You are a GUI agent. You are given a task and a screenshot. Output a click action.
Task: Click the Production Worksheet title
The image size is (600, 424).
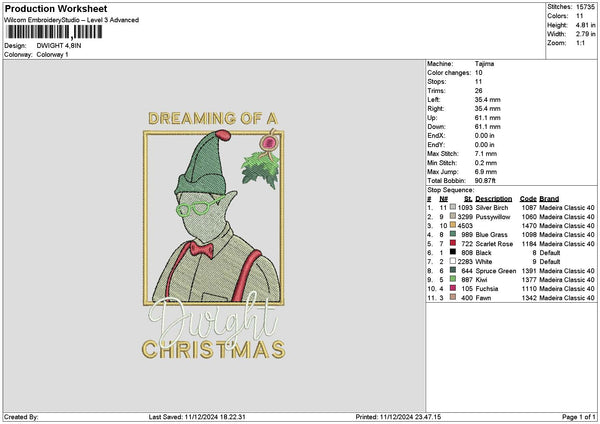point(56,8)
